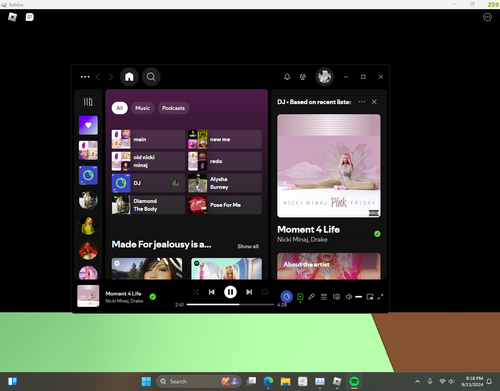Open the Spotify search button
This screenshot has height=391, width=500.
click(x=151, y=77)
